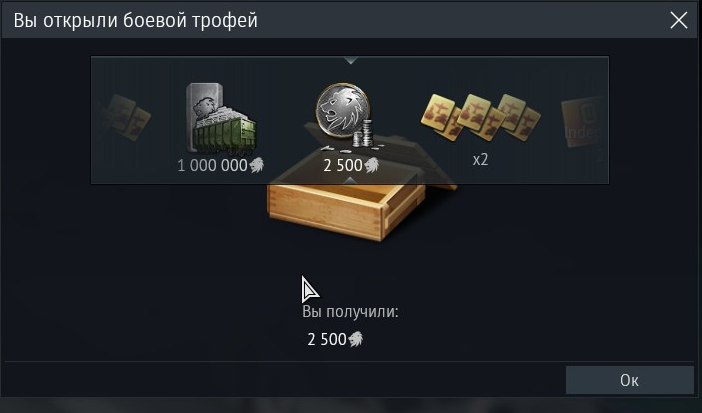Screen dimensions: 702x413
Task: Close the trophy dialog with the X
Action: (x=679, y=20)
